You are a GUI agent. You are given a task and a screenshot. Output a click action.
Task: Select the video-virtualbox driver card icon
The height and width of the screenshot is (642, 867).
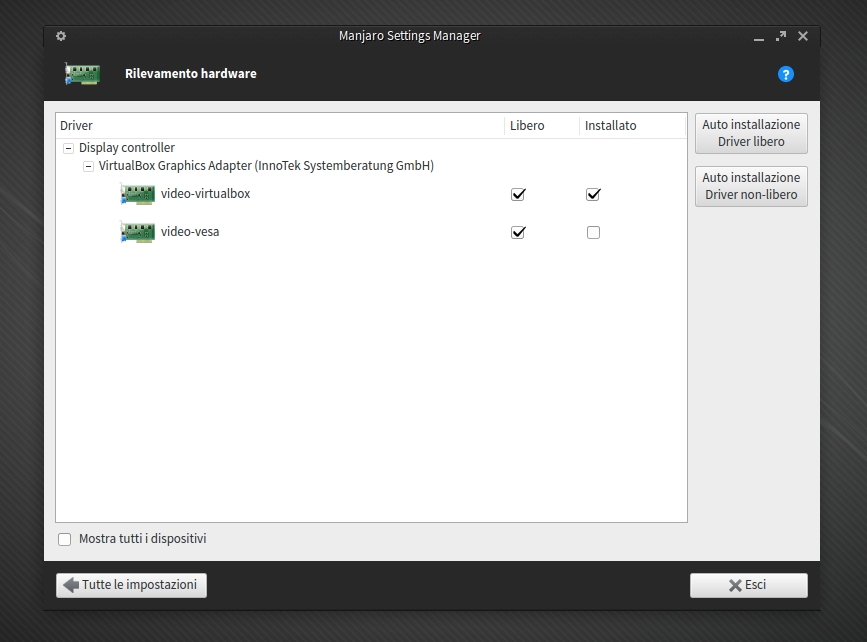(138, 194)
